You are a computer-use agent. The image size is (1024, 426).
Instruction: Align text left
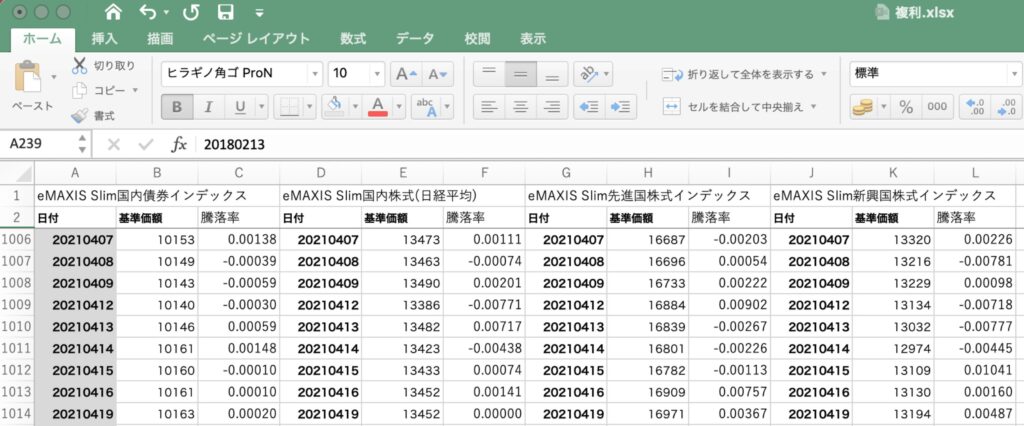[488, 106]
